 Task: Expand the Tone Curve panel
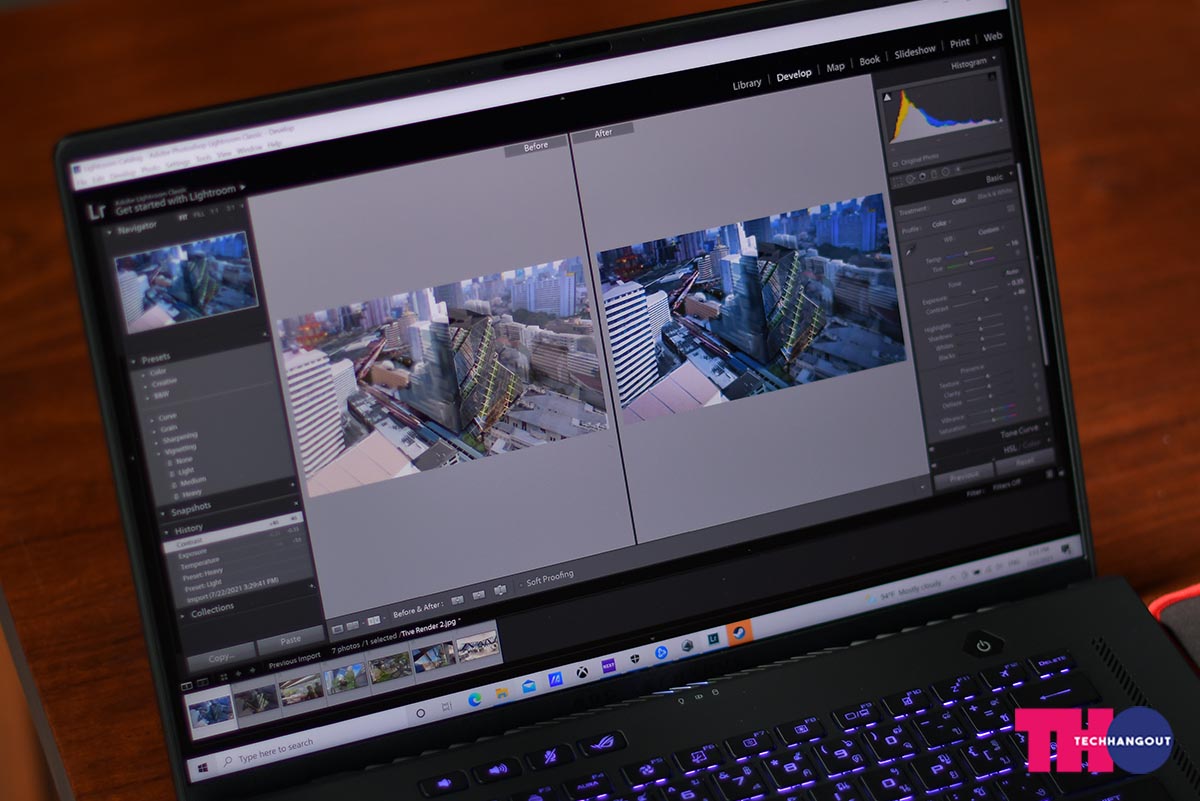click(1019, 432)
